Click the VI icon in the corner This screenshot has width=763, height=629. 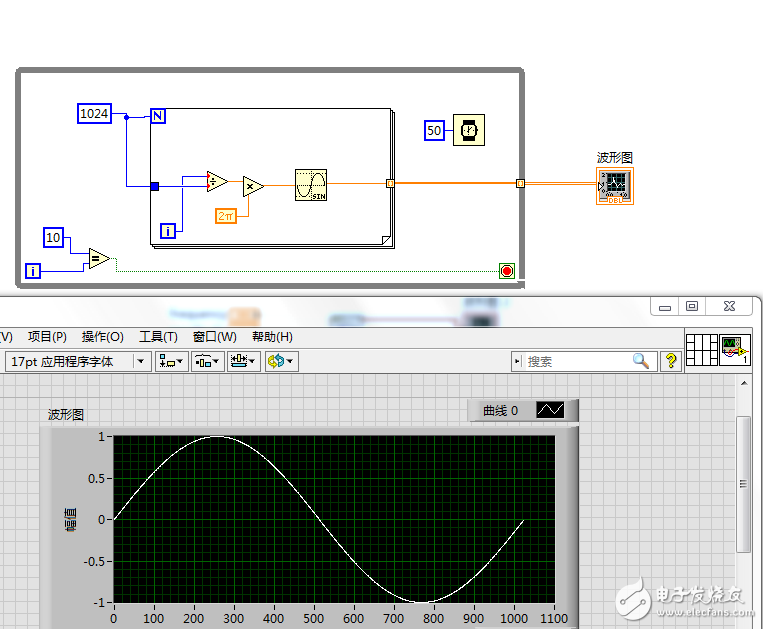(x=735, y=350)
